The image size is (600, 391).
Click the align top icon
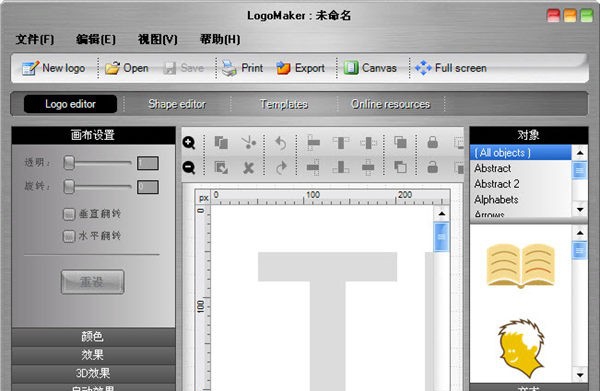click(x=341, y=143)
